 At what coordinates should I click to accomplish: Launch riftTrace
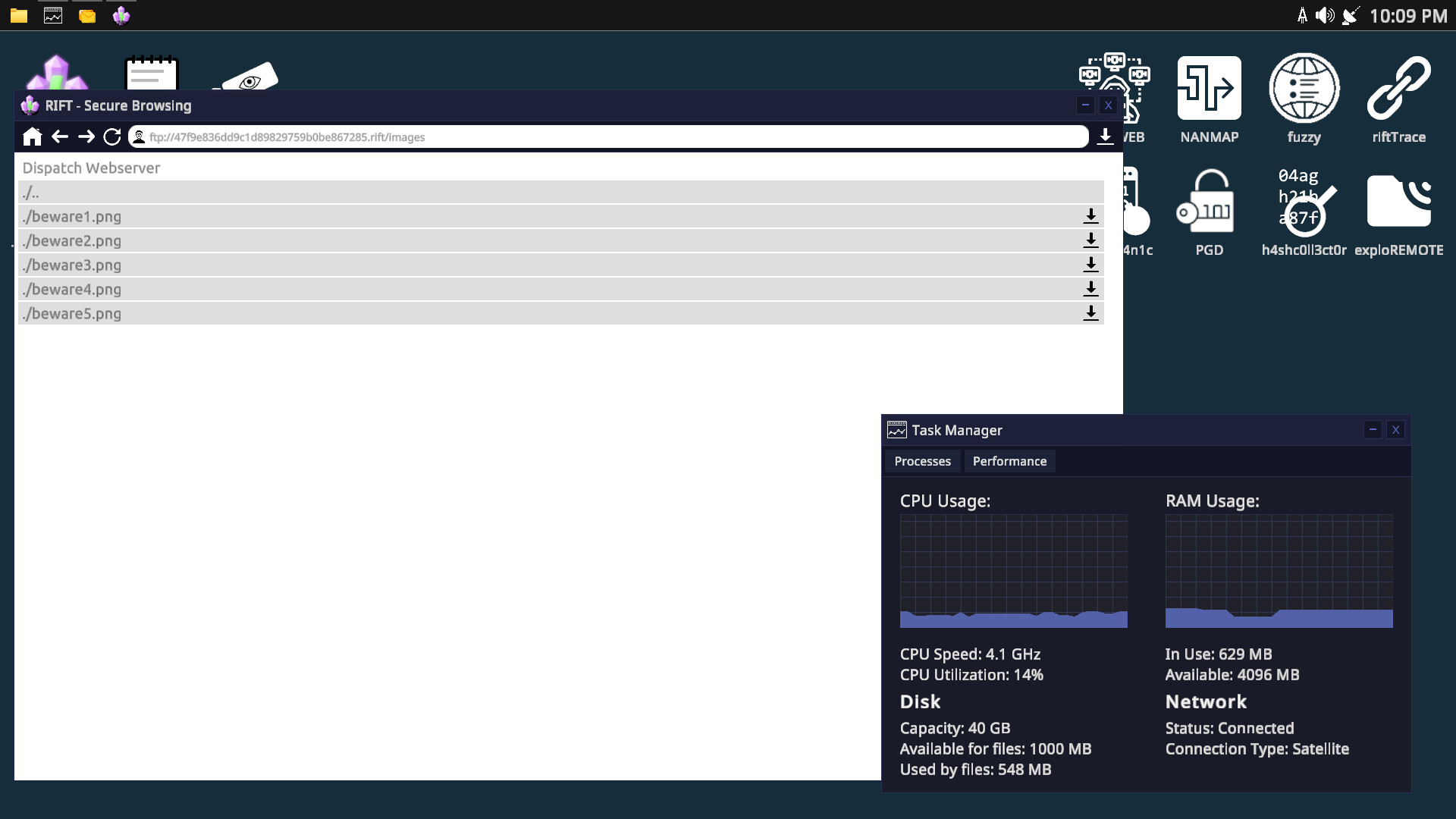pyautogui.click(x=1399, y=86)
